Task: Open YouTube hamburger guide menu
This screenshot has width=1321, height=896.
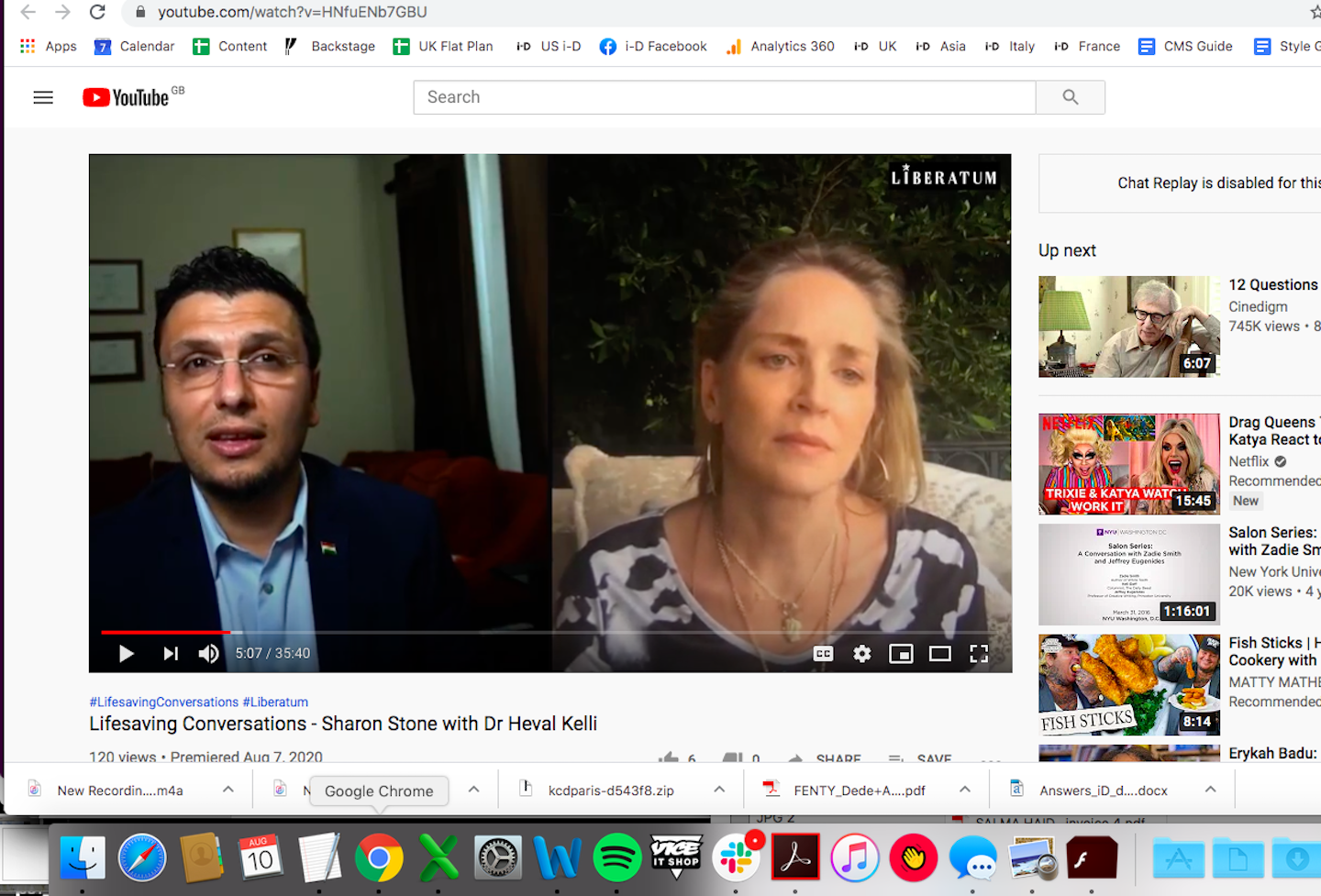Action: coord(43,97)
